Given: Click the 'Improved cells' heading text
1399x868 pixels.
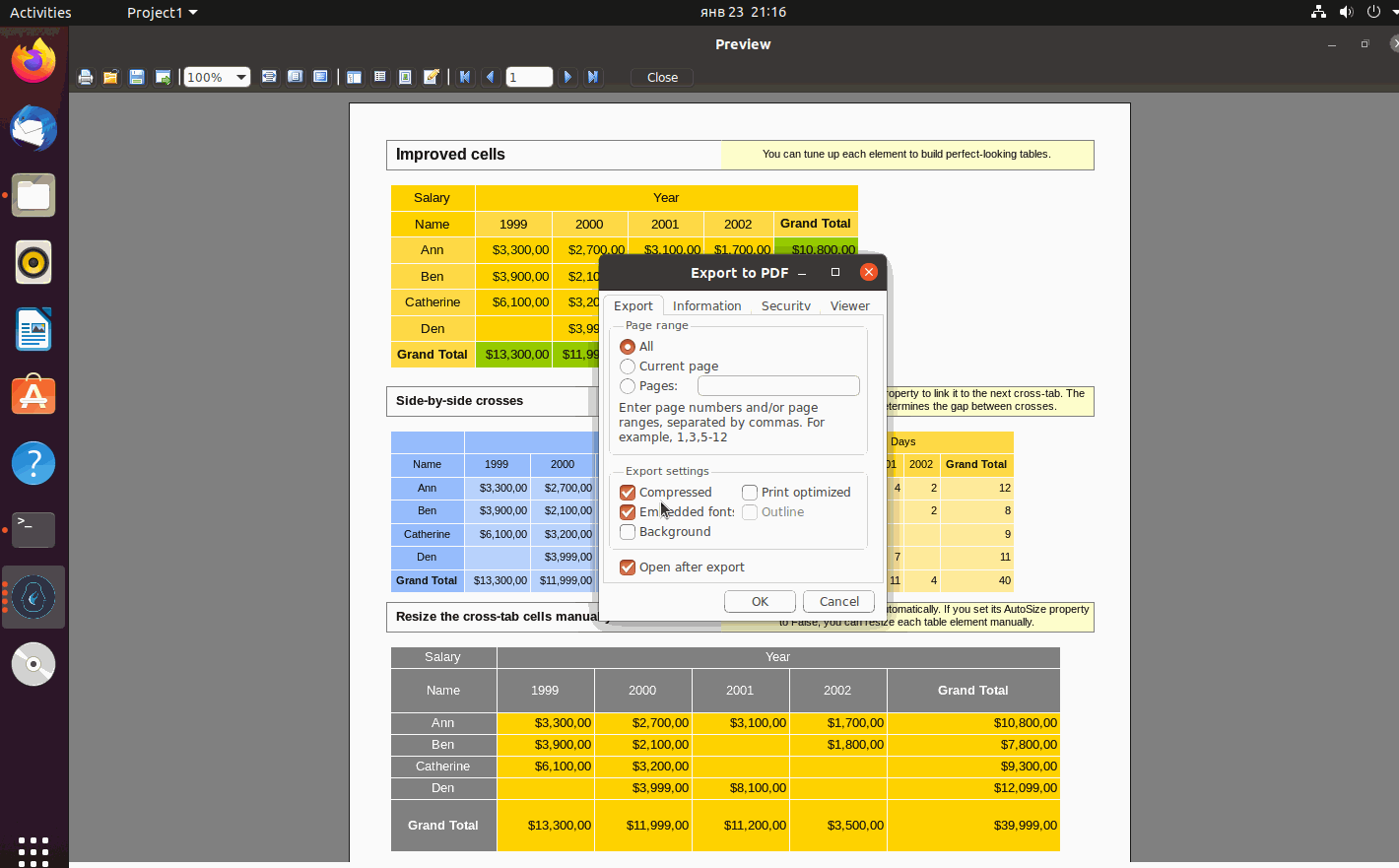Looking at the screenshot, I should (x=450, y=155).
